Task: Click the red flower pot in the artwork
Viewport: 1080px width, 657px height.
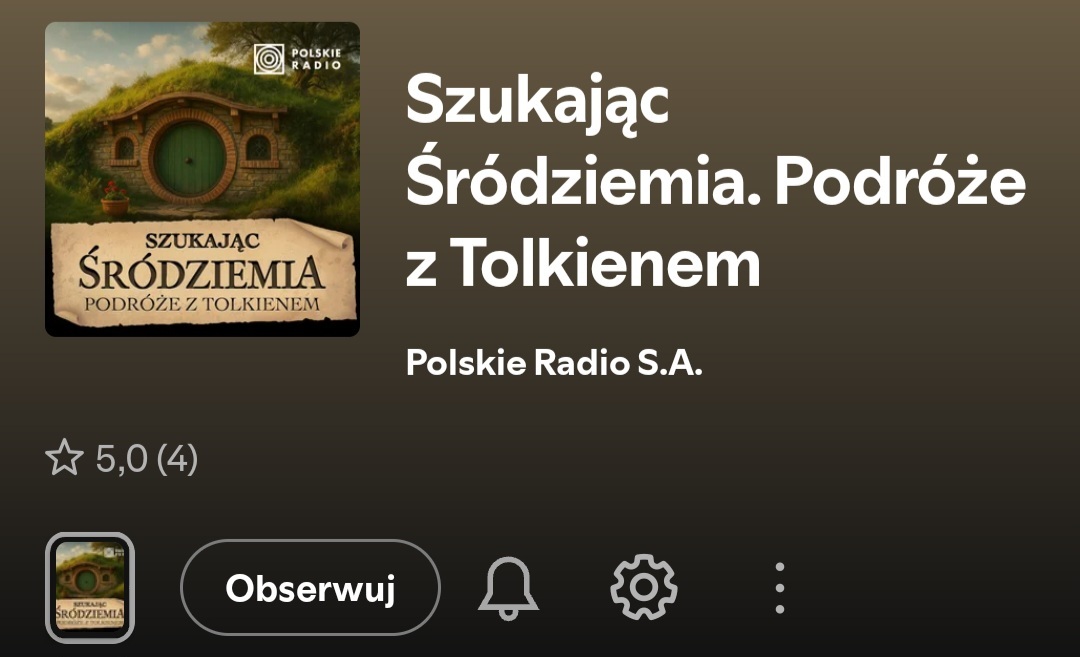Action: [115, 200]
